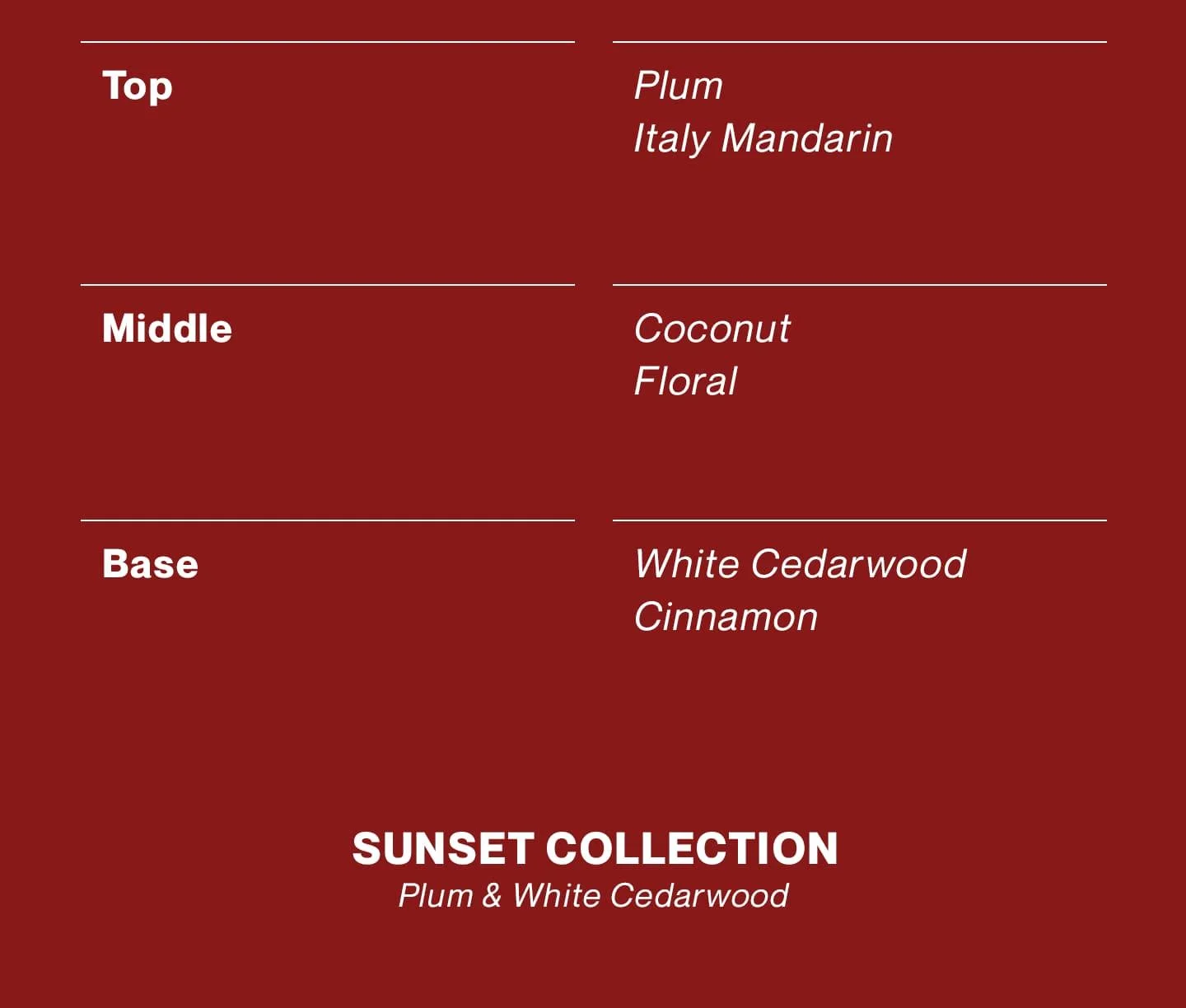Click the ampersand in the subtitle

pyautogui.click(x=492, y=895)
